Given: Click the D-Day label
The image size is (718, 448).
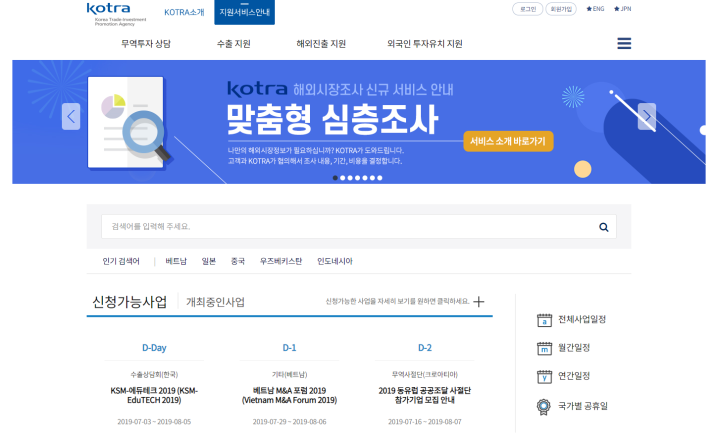Looking at the screenshot, I should click(x=154, y=348).
